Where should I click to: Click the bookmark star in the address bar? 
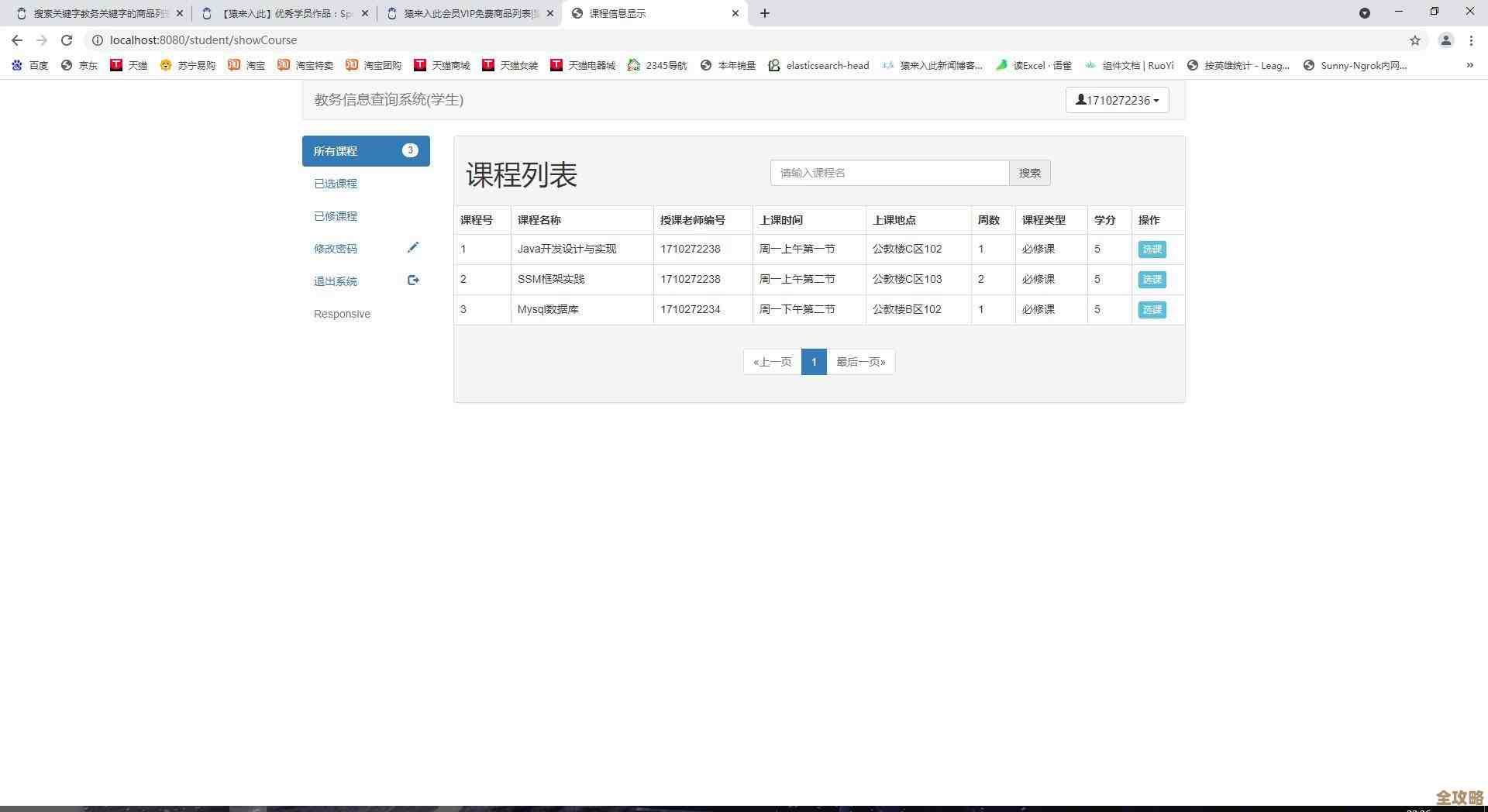pyautogui.click(x=1415, y=40)
